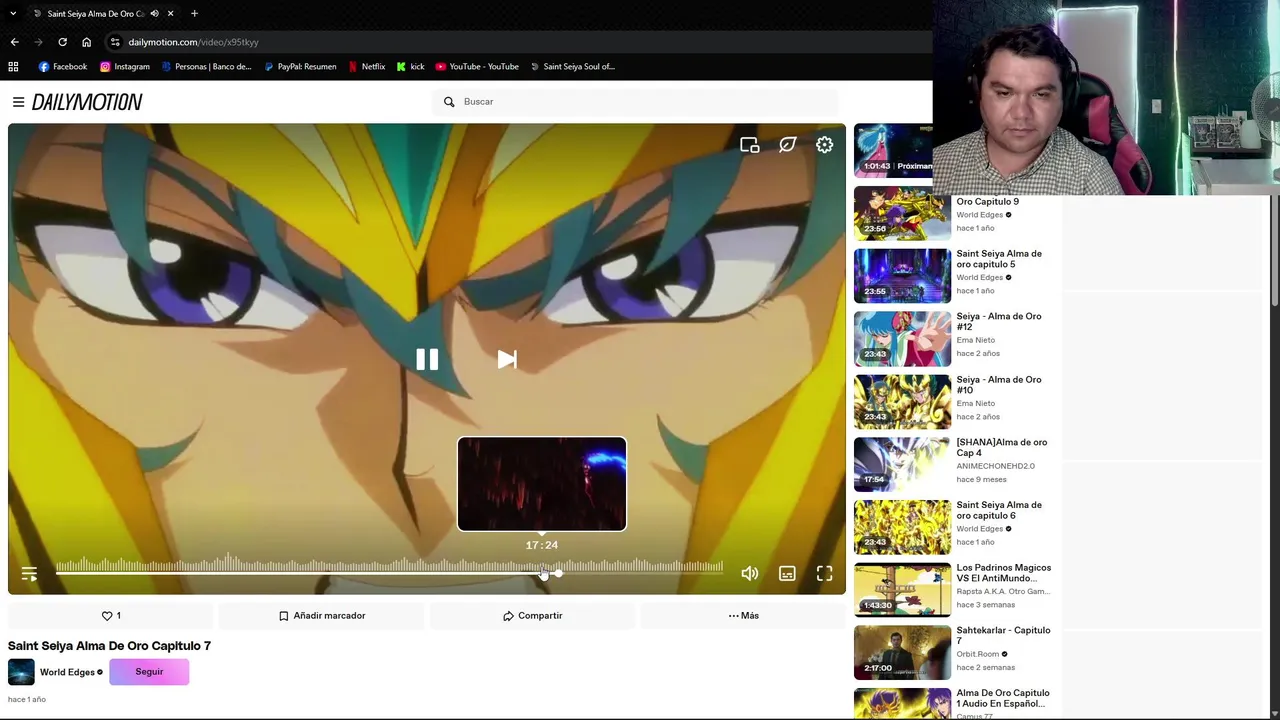Expand the Más options menu
The width and height of the screenshot is (1280, 720).
point(744,616)
